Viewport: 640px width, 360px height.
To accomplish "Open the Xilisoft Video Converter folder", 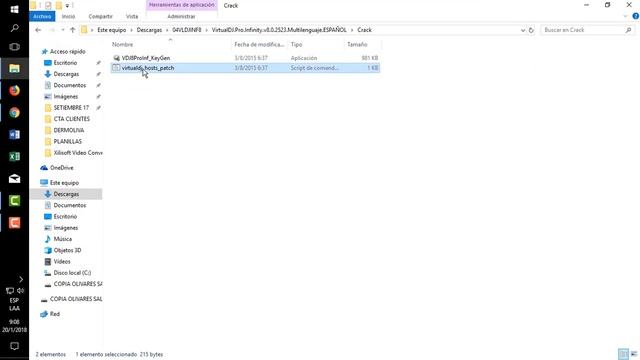I will pyautogui.click(x=78, y=153).
